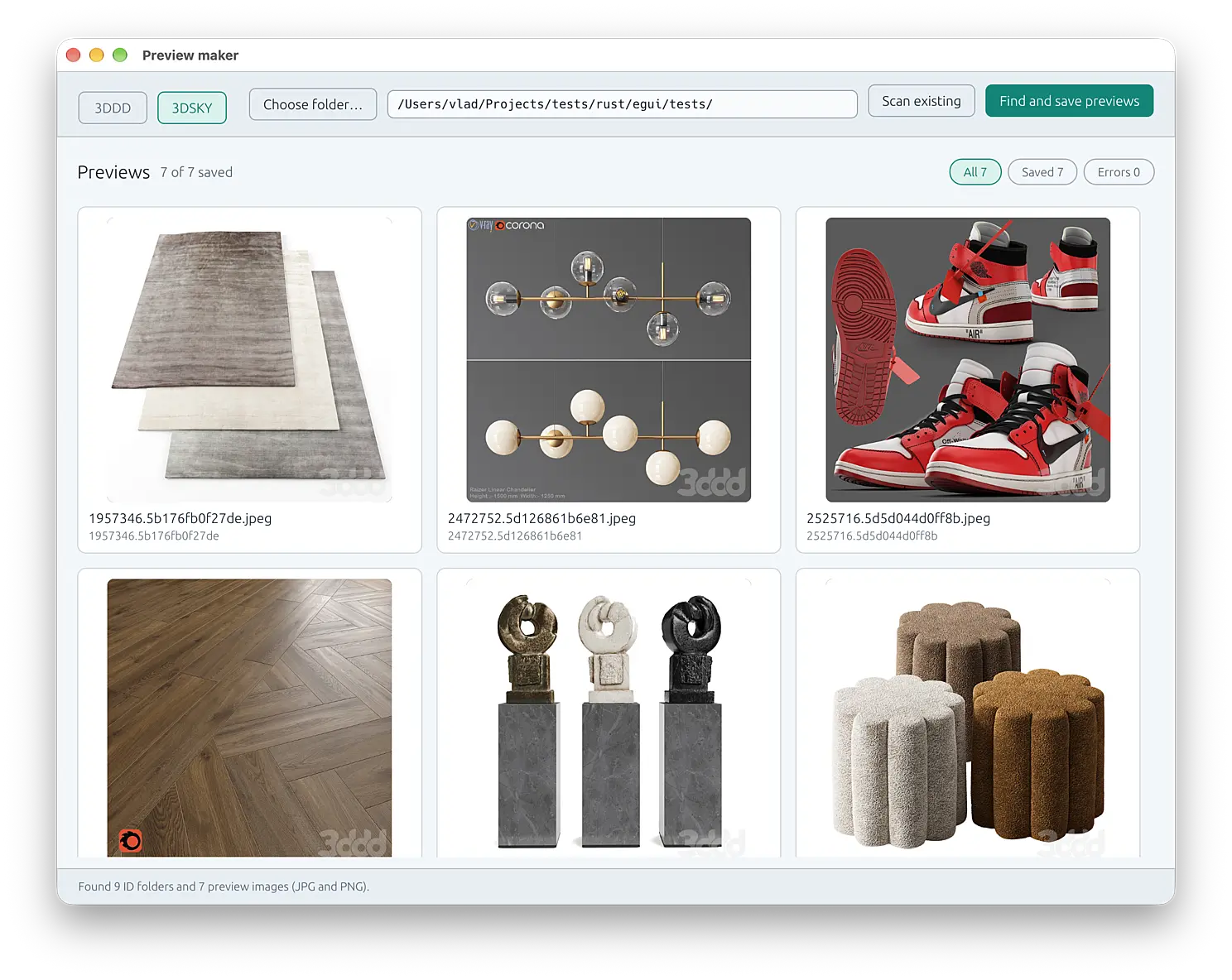The height and width of the screenshot is (980, 1232).
Task: Open the sculptures on pedestals thumbnail
Action: tap(609, 718)
